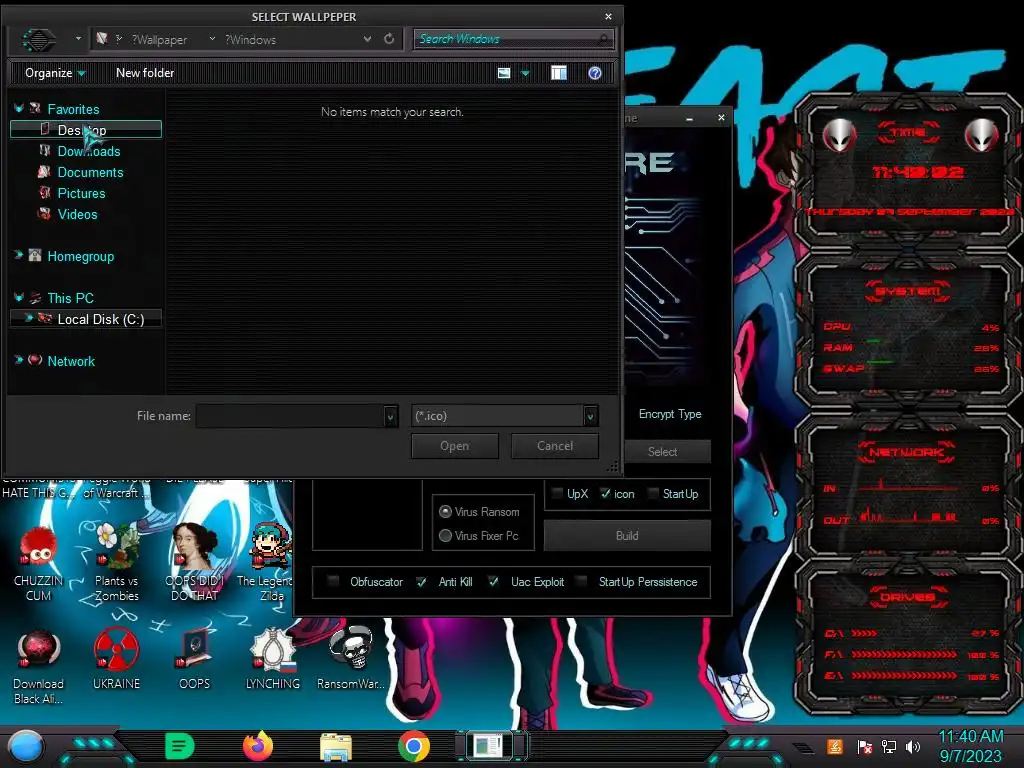This screenshot has width=1024, height=768.
Task: Click the Open button in dialog
Action: pyautogui.click(x=455, y=446)
